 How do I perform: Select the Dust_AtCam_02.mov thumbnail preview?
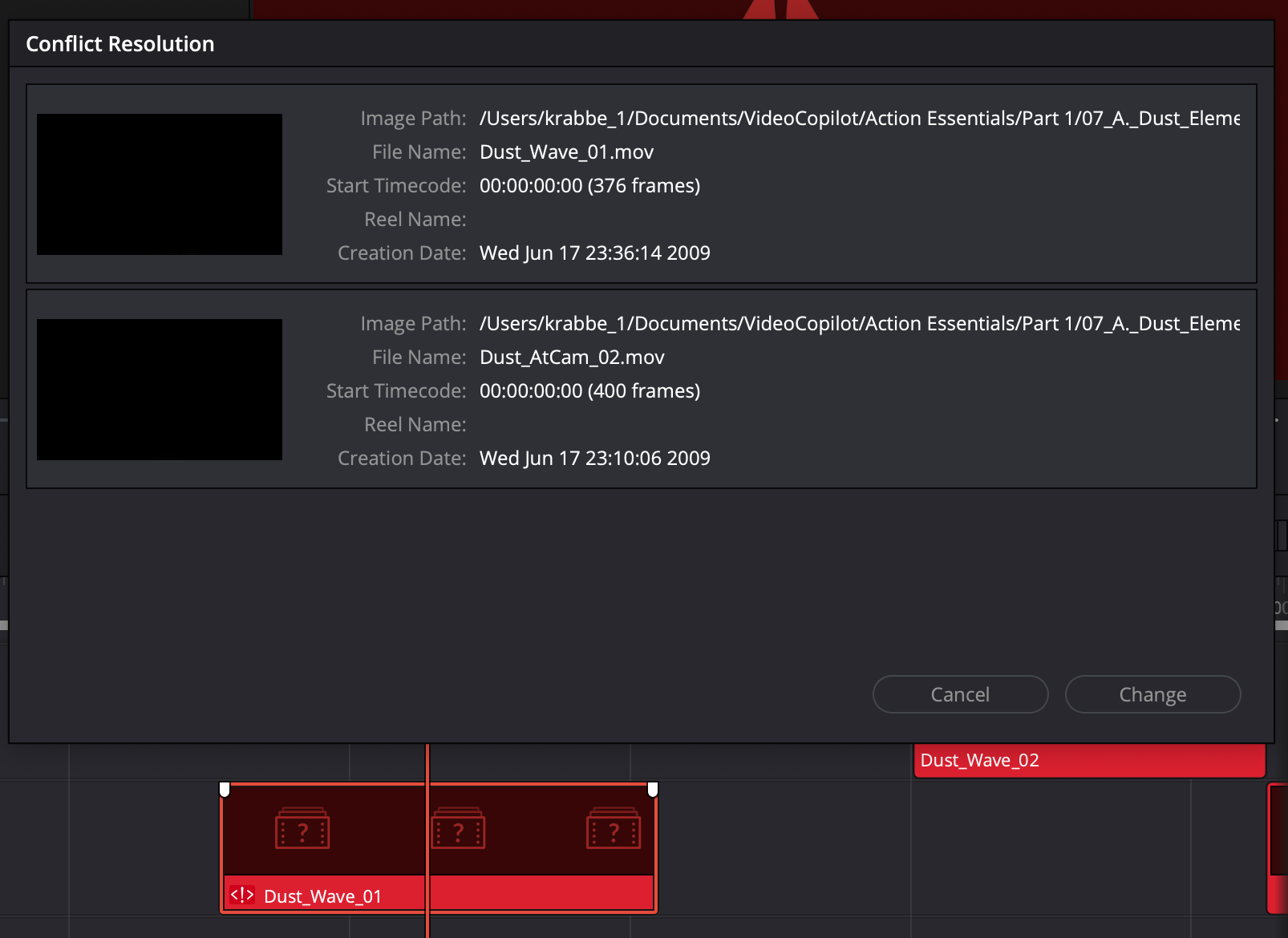click(160, 390)
